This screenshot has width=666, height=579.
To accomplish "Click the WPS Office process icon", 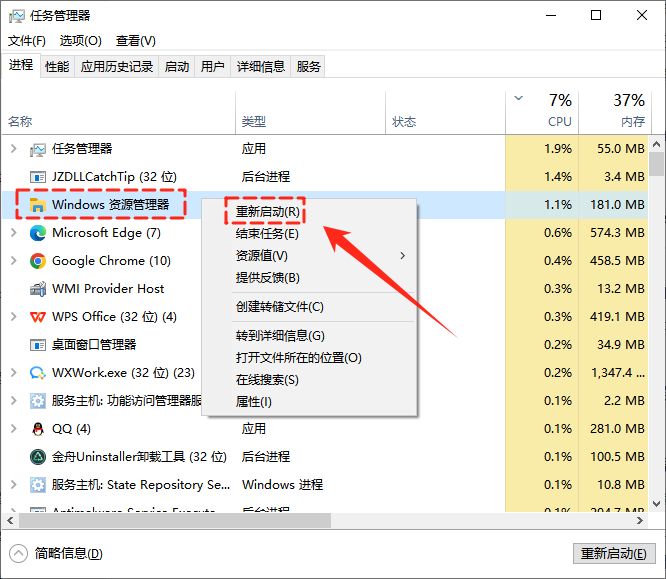I will tap(38, 317).
